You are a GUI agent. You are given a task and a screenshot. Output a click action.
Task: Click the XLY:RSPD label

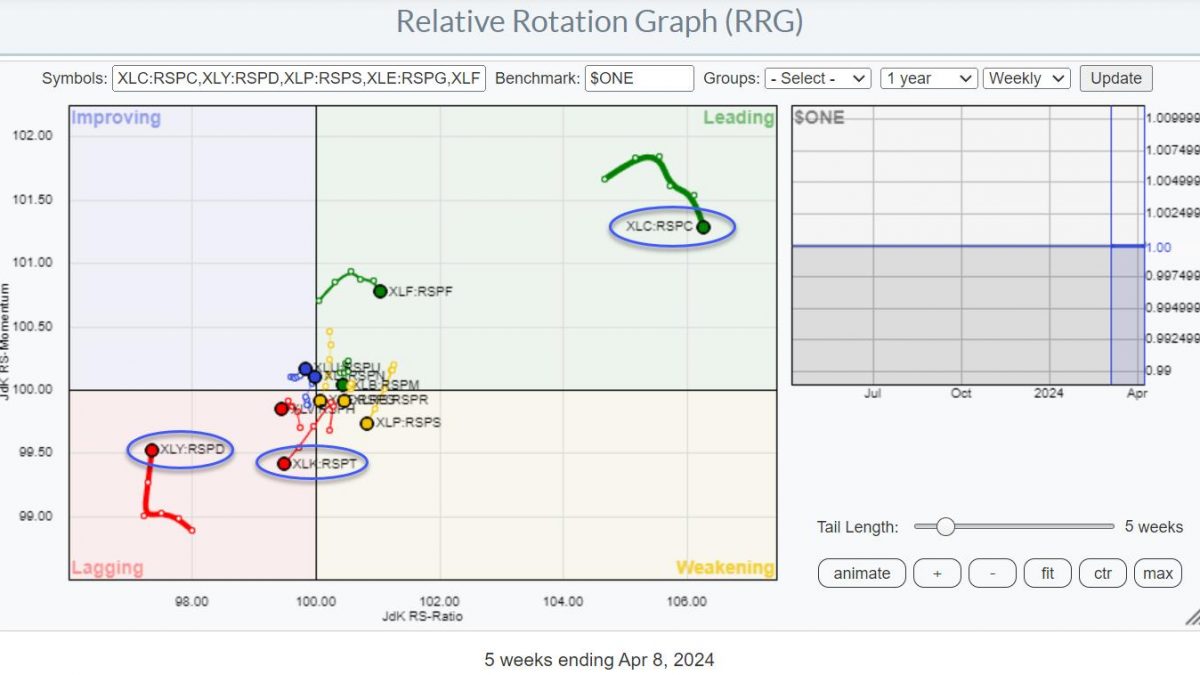[192, 449]
